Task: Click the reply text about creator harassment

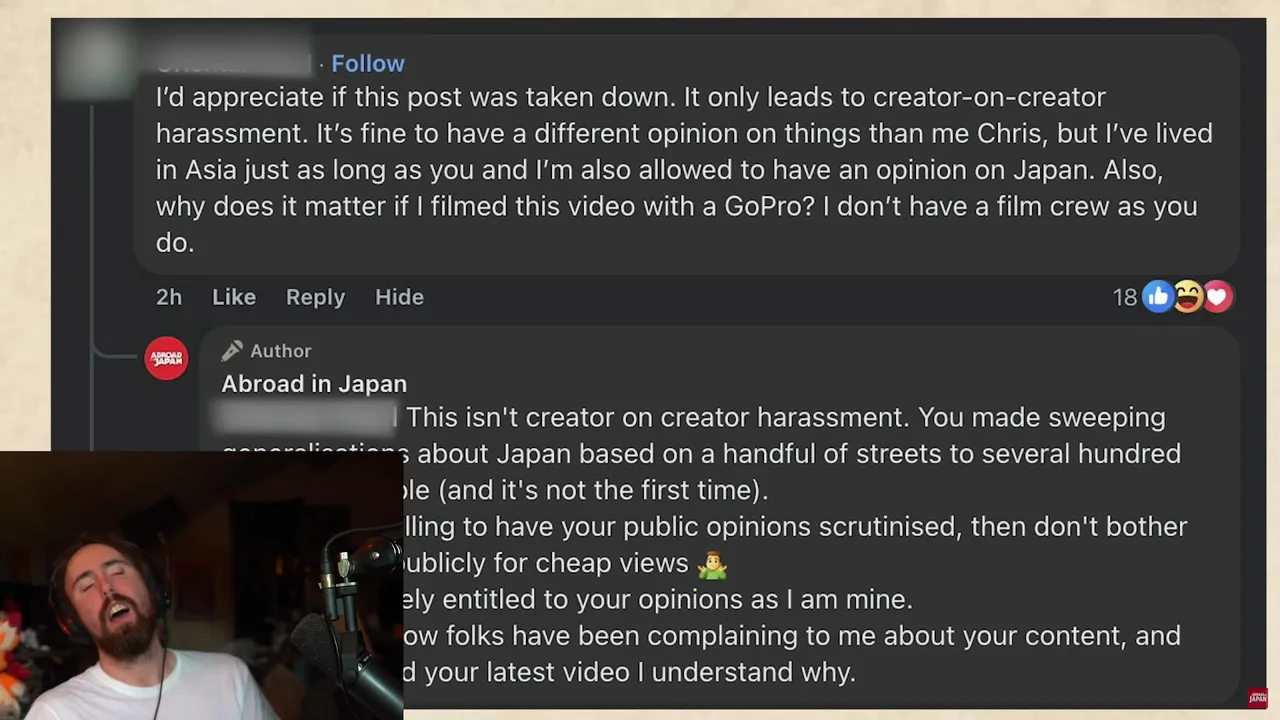Action: pos(785,417)
